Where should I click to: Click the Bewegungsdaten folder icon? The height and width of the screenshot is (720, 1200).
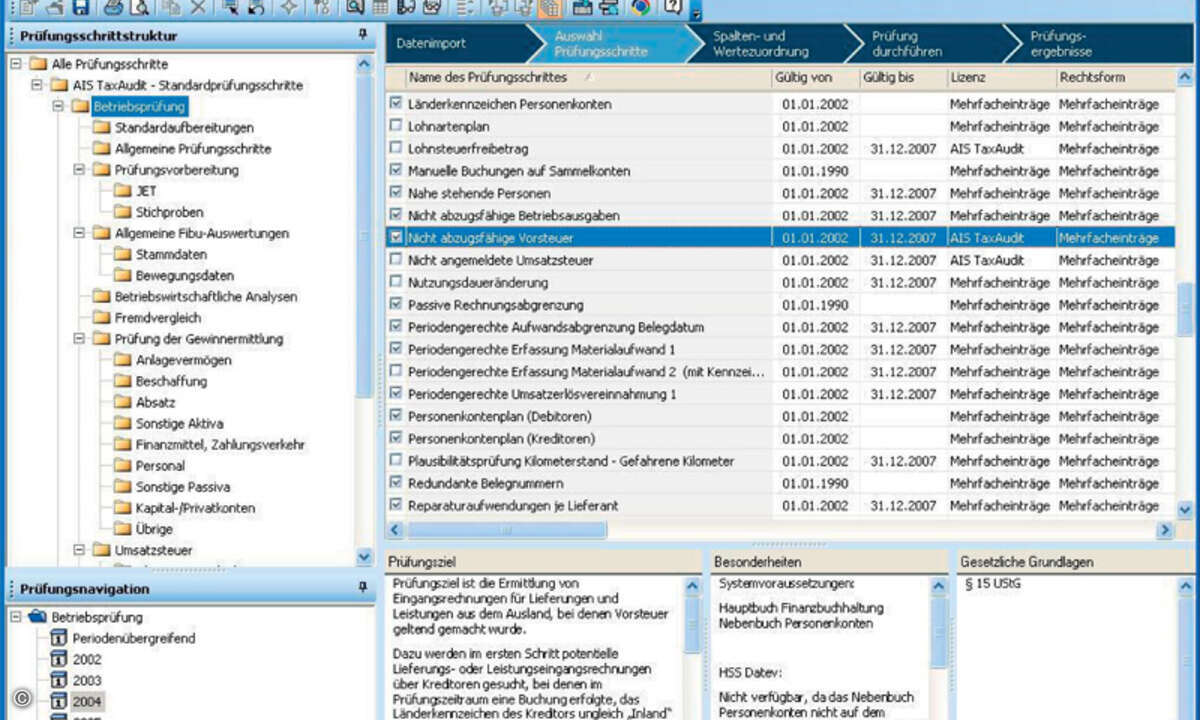coord(123,275)
